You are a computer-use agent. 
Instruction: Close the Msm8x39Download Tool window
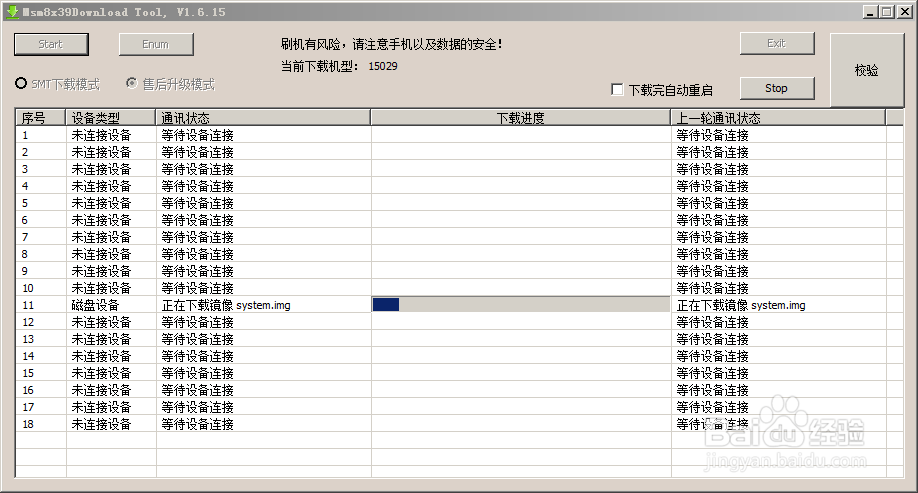click(905, 12)
